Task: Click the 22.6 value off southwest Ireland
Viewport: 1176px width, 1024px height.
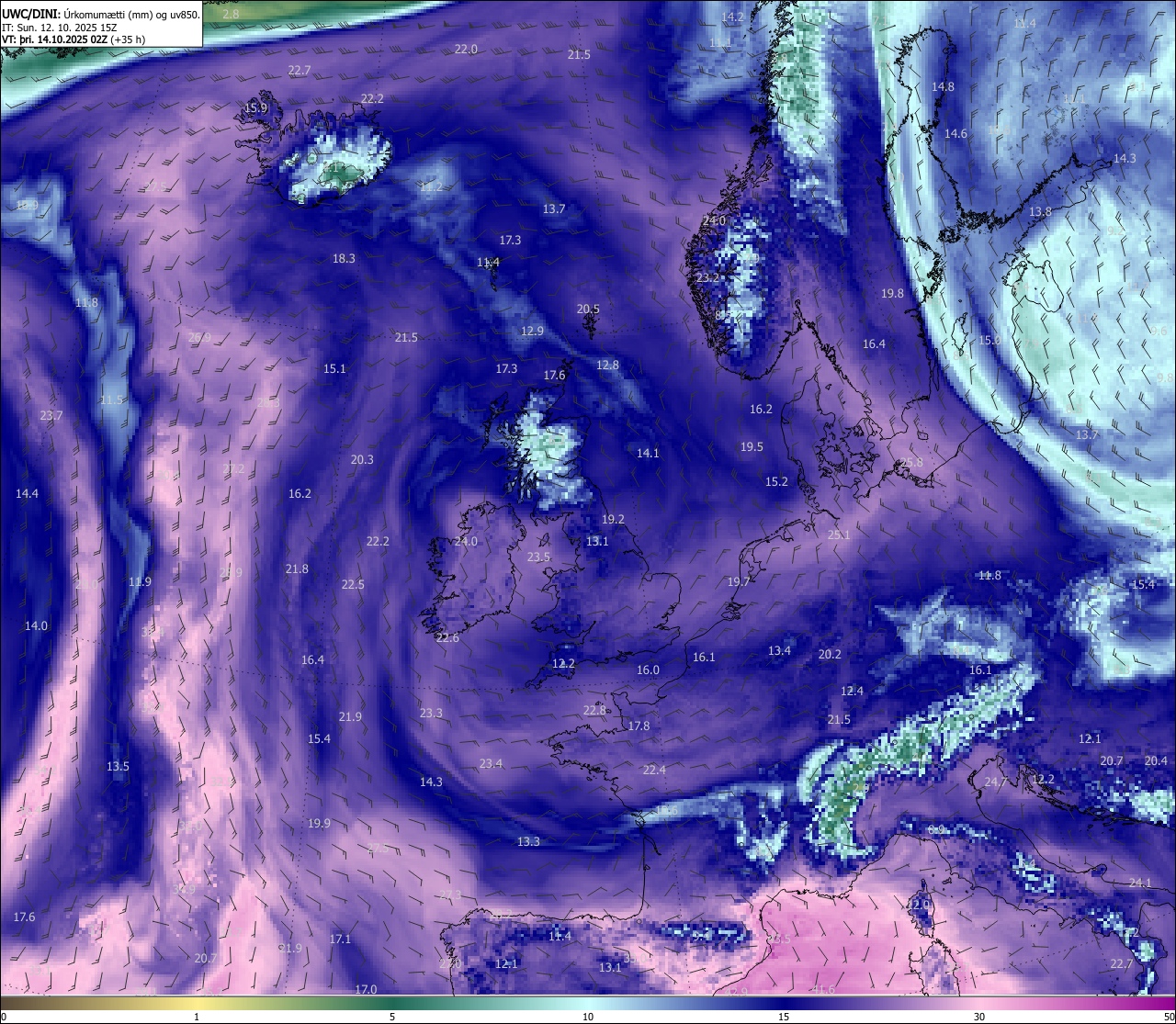Action: pos(447,637)
